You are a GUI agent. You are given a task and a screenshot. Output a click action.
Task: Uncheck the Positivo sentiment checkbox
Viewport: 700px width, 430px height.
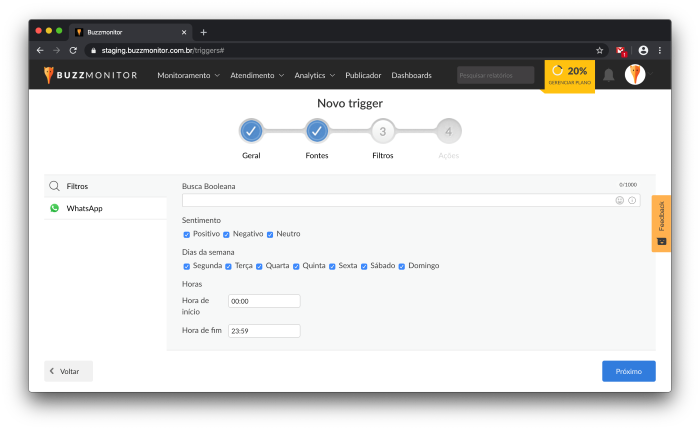[187, 234]
